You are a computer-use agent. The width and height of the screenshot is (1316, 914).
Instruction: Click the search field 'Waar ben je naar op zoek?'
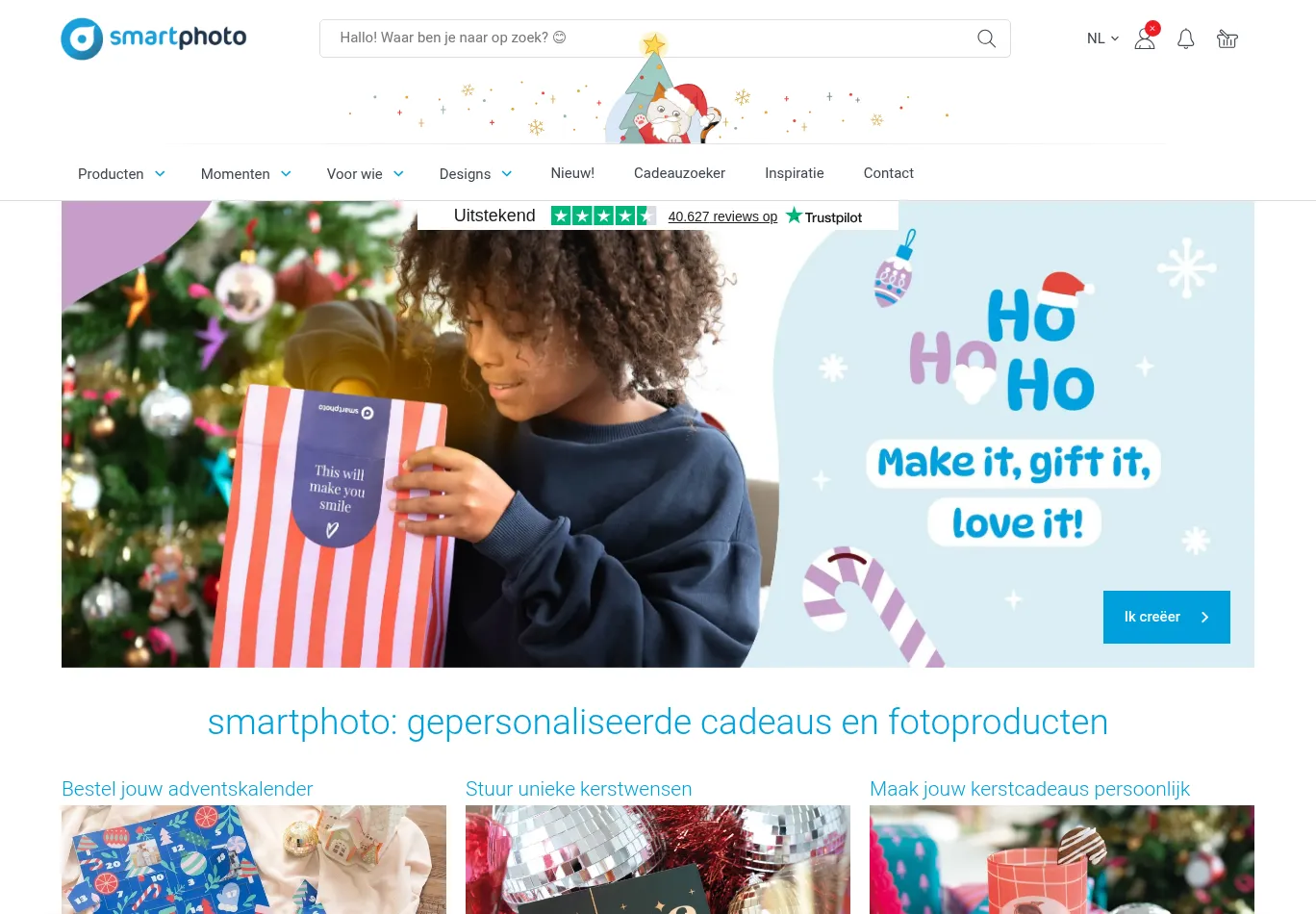click(x=645, y=38)
